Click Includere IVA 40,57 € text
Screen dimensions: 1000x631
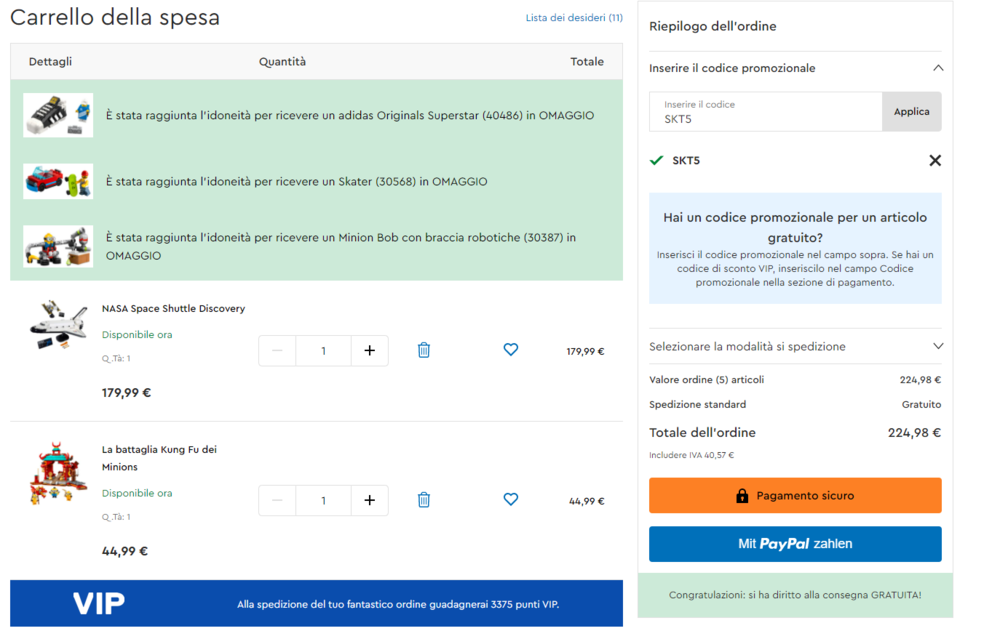(691, 456)
